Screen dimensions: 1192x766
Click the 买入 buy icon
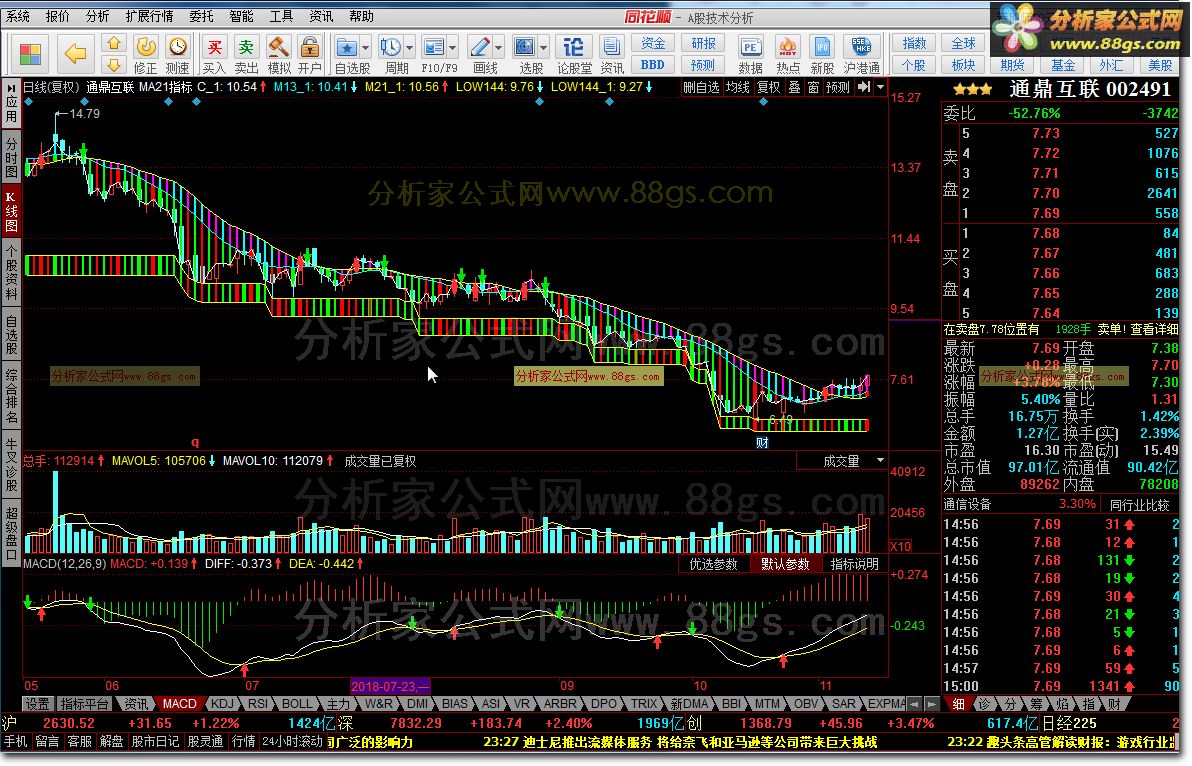click(214, 55)
